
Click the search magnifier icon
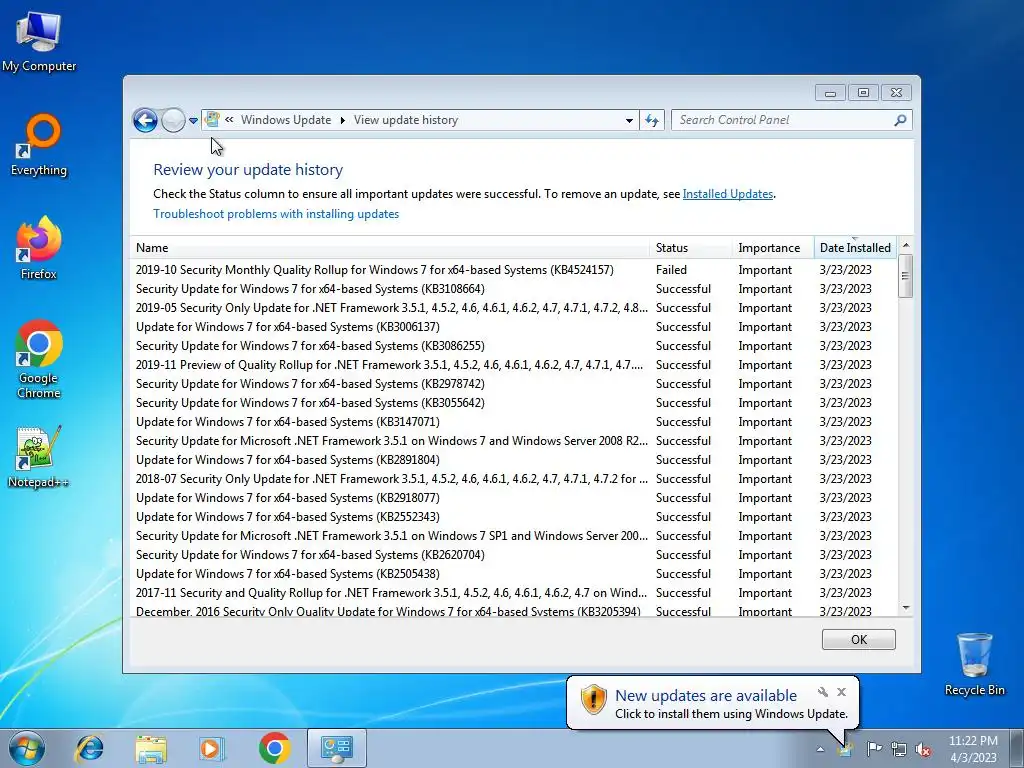[900, 120]
